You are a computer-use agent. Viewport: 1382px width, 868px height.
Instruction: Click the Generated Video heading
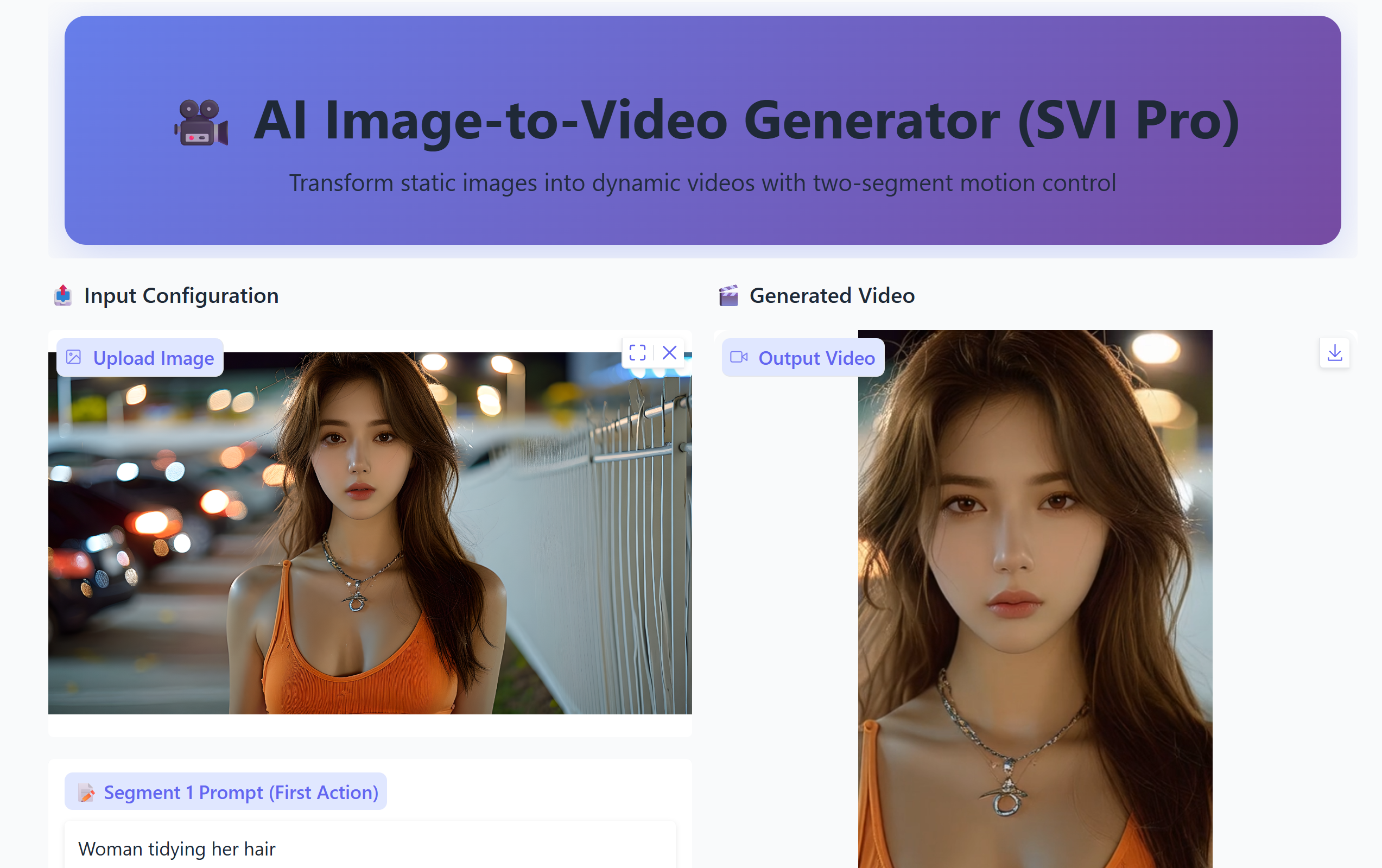[832, 296]
